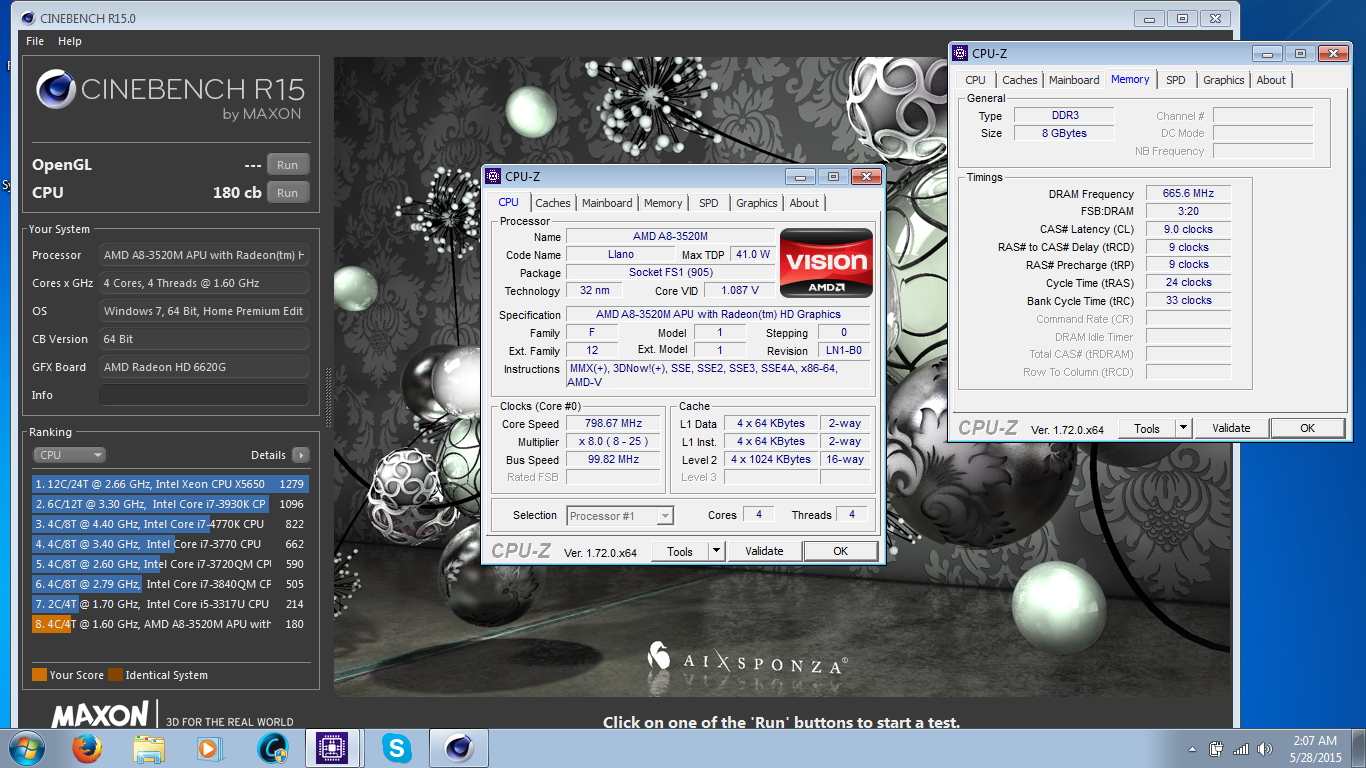Launch Firefox from the taskbar
This screenshot has width=1366, height=768.
pyautogui.click(x=87, y=748)
